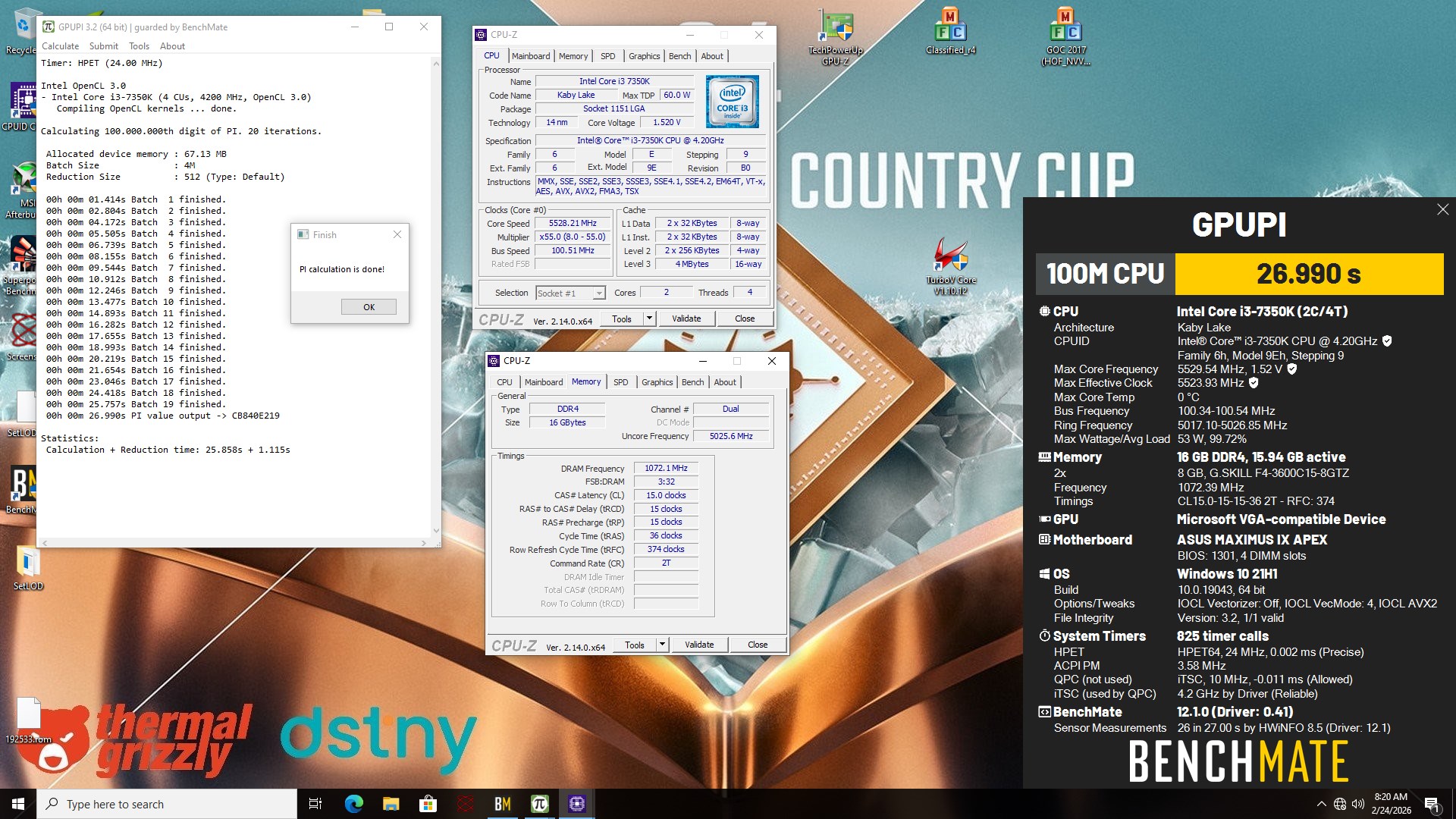Image resolution: width=1456 pixels, height=819 pixels.
Task: Open About menu in GPUPI
Action: (x=172, y=46)
